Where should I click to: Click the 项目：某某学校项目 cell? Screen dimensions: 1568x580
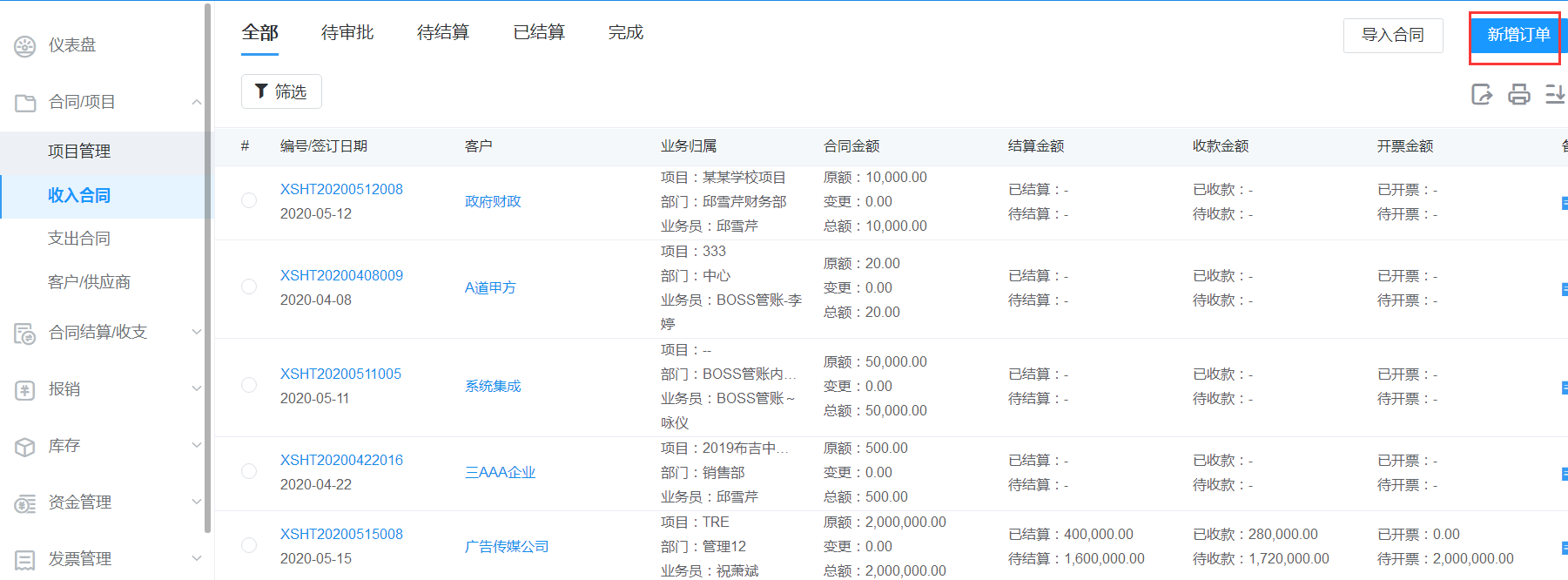point(723,177)
